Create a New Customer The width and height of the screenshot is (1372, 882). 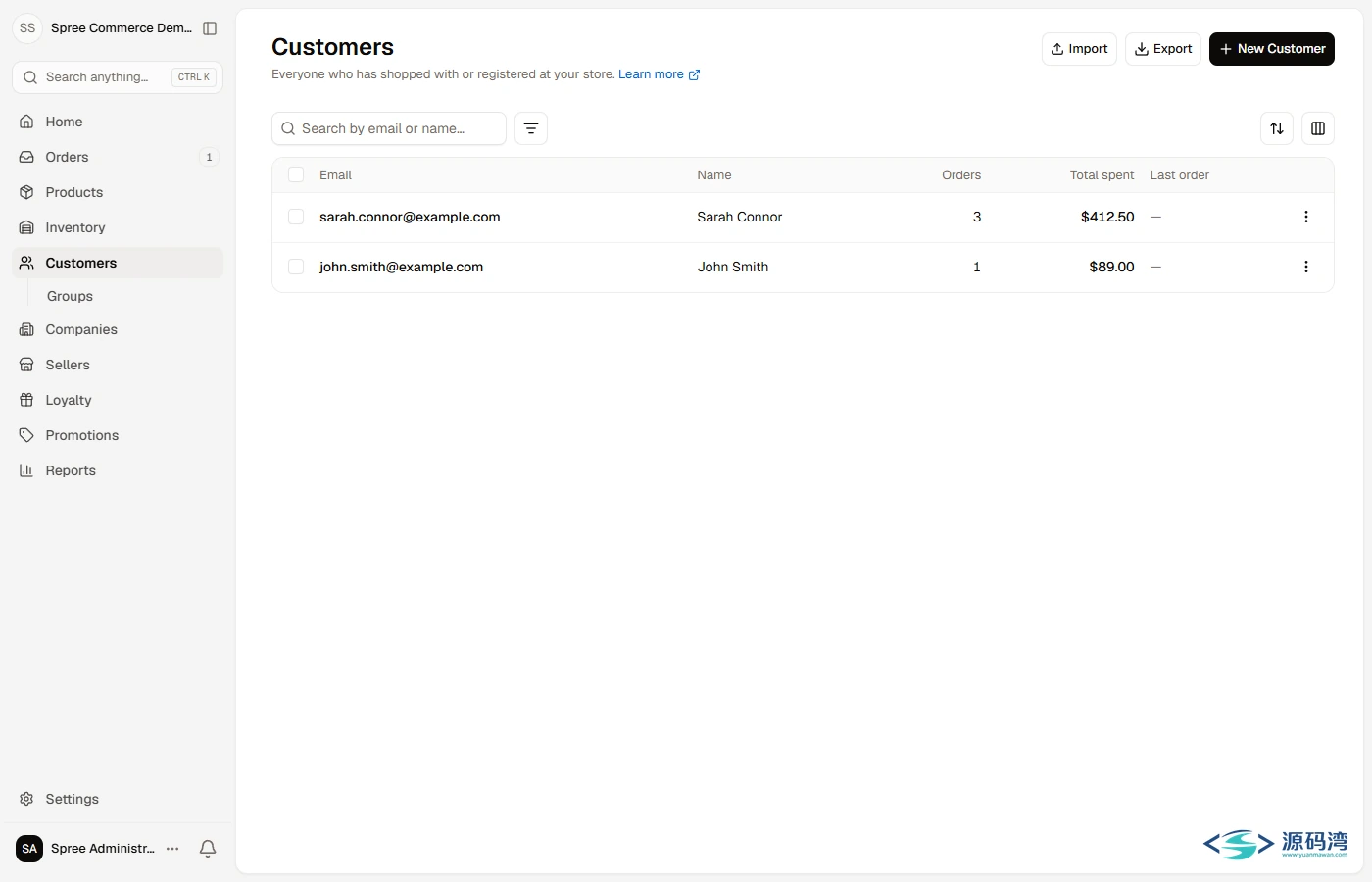[1272, 49]
